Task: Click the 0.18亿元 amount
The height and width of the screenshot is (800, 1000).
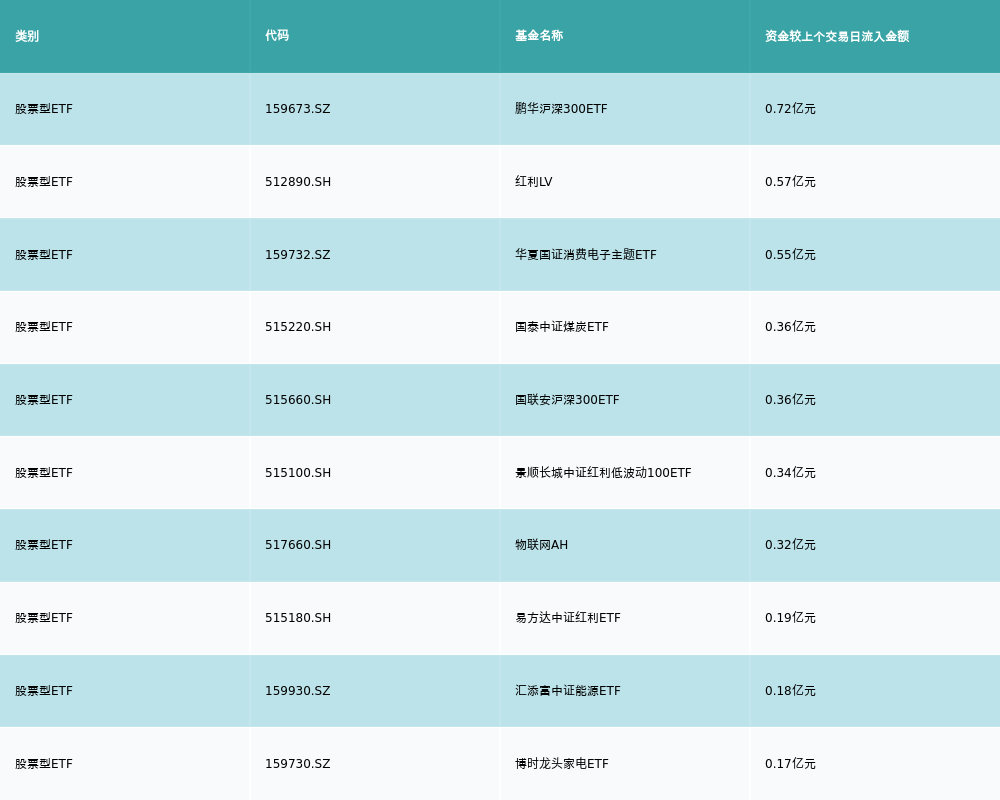Action: coord(790,691)
